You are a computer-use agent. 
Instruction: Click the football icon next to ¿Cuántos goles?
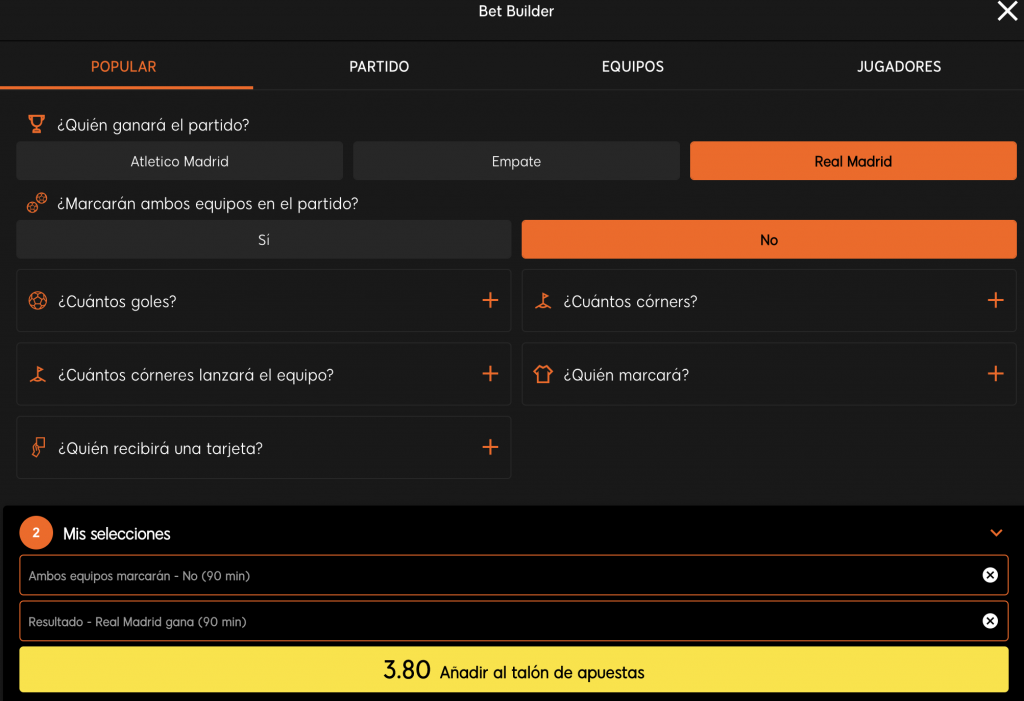point(38,301)
